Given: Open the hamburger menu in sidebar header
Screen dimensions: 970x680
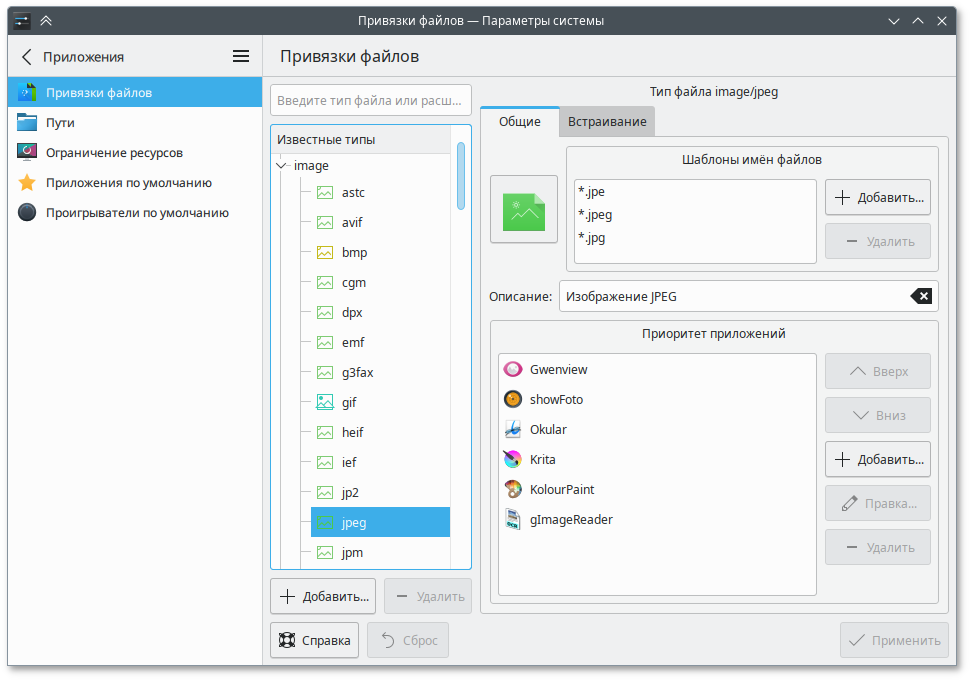Looking at the screenshot, I should point(241,57).
